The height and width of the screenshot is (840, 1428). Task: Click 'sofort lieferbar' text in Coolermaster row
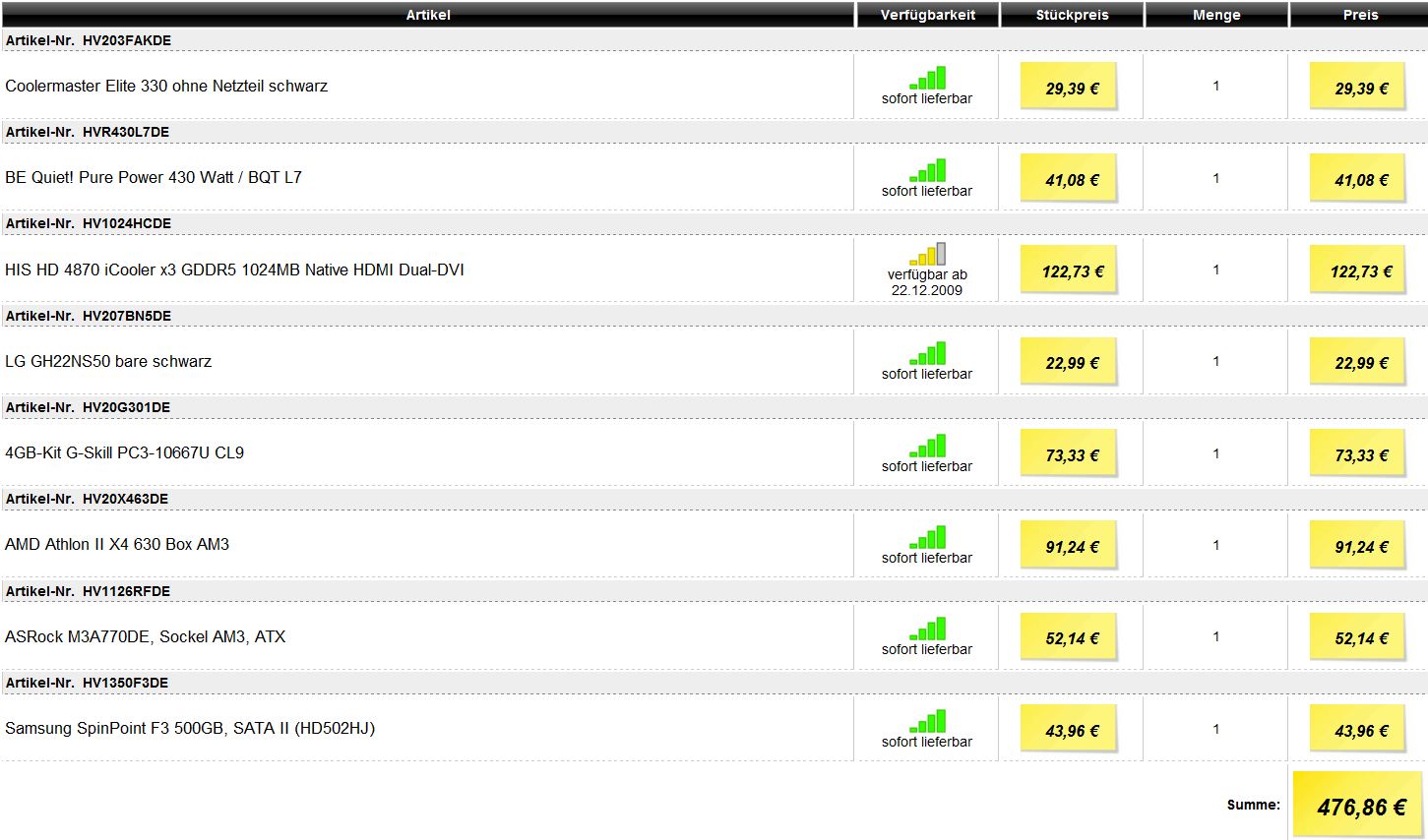pyautogui.click(x=927, y=98)
